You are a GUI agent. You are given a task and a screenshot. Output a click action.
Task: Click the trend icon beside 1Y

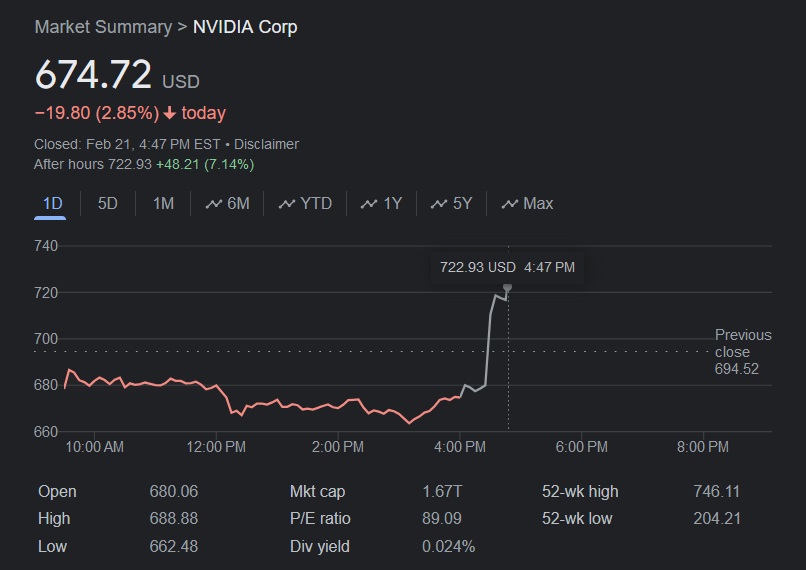tap(369, 204)
